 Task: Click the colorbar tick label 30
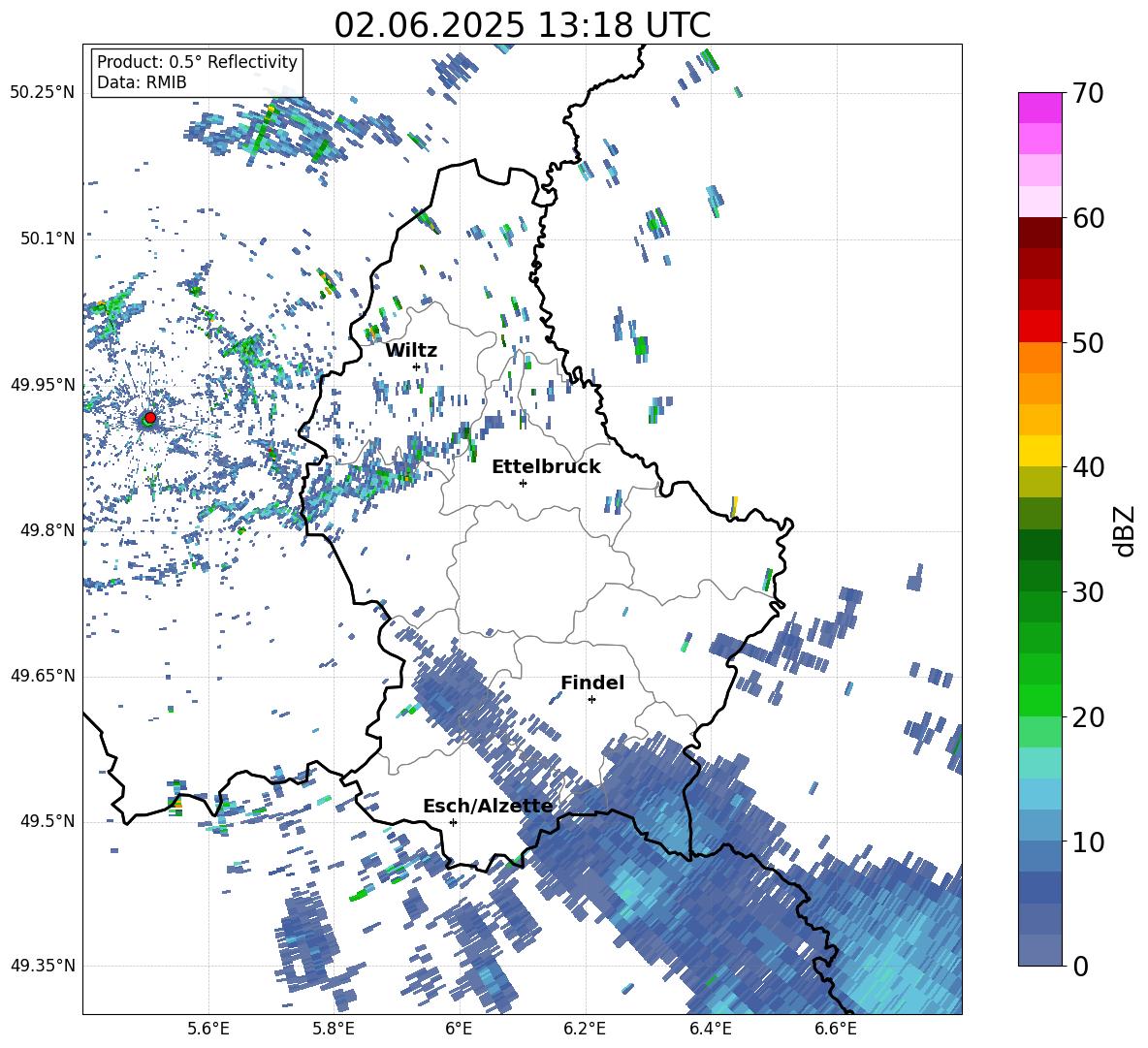point(1088,592)
